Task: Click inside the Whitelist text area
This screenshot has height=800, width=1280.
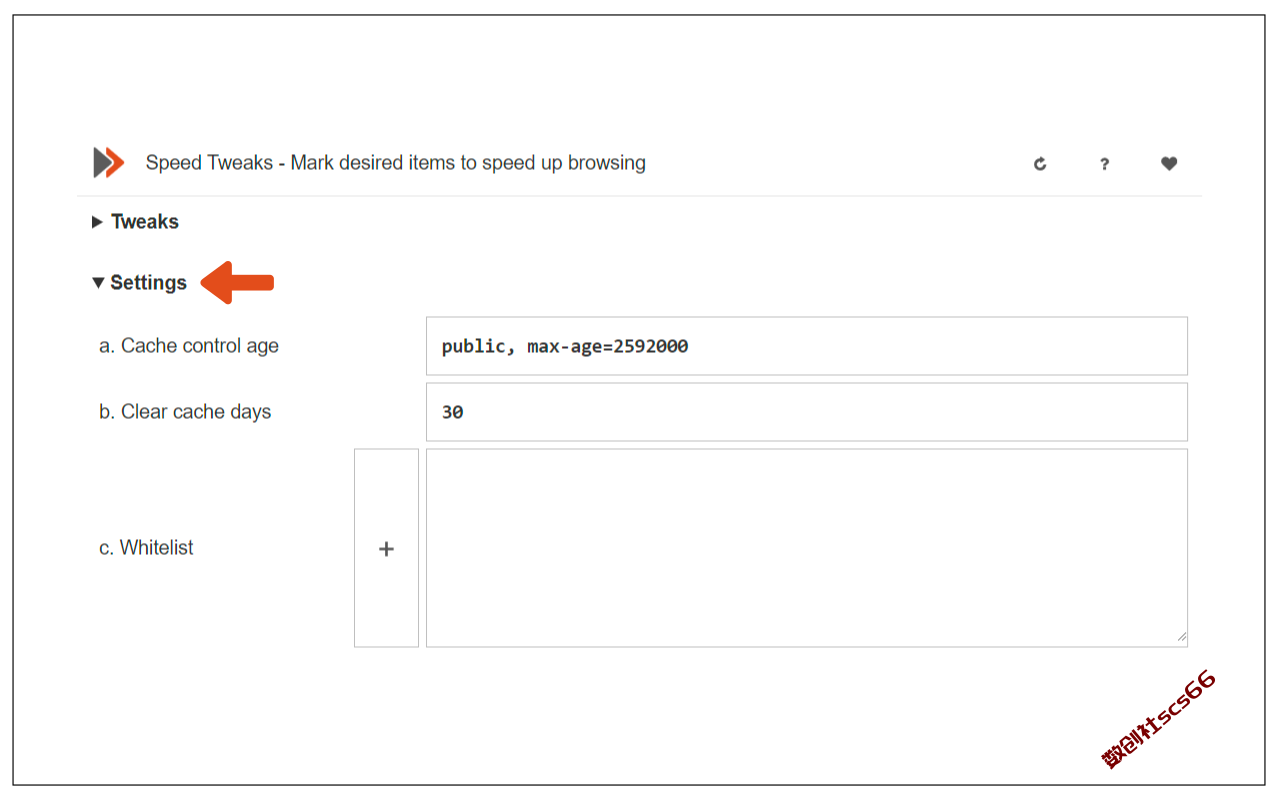Action: [807, 548]
